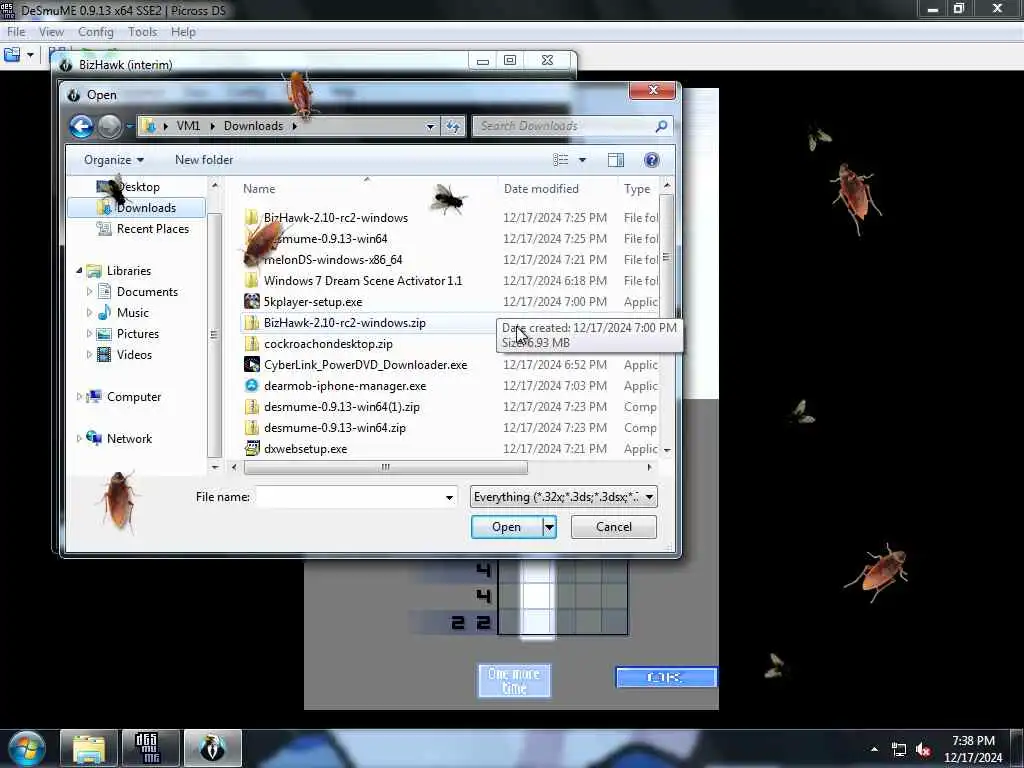This screenshot has height=768, width=1024.
Task: Click the Search Downloads box
Action: (x=565, y=126)
